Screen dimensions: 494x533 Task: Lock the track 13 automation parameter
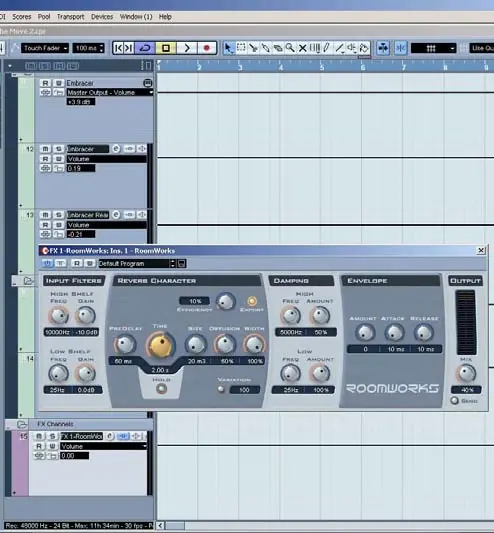tap(58, 234)
